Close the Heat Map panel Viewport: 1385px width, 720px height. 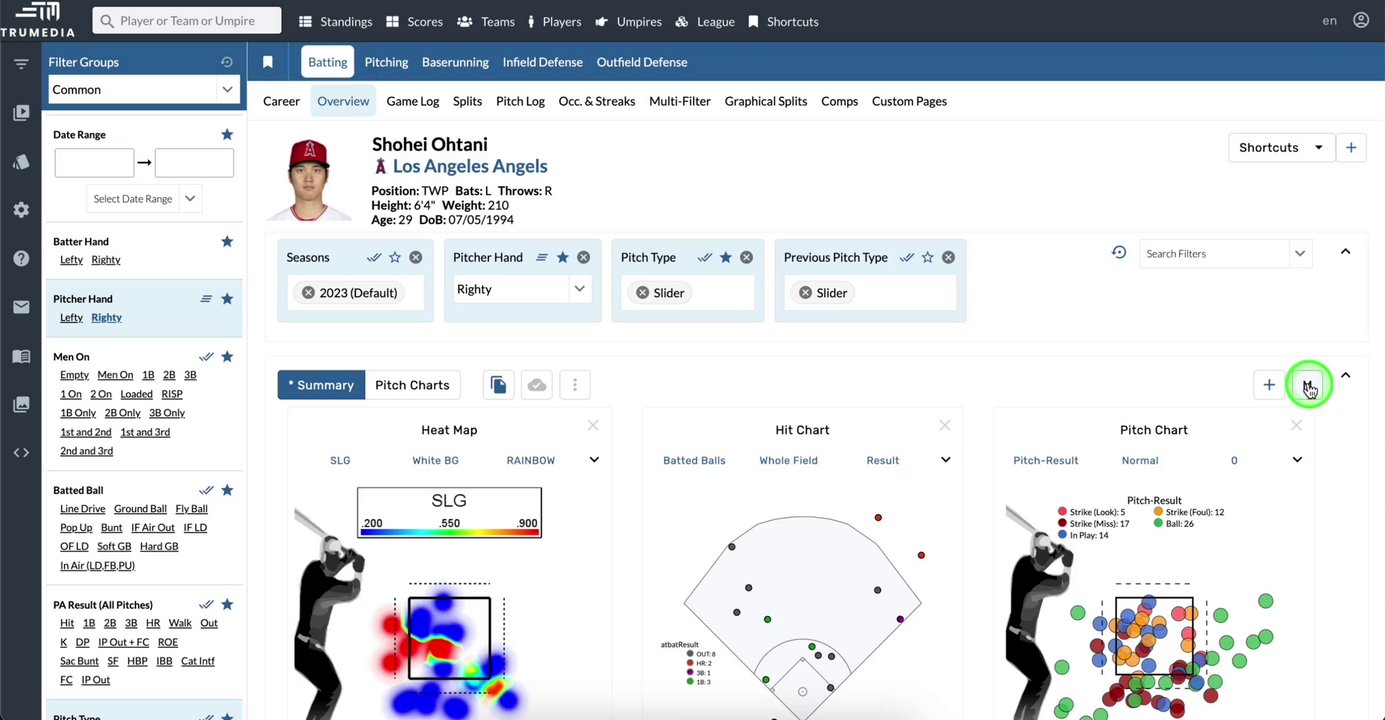pyautogui.click(x=593, y=425)
